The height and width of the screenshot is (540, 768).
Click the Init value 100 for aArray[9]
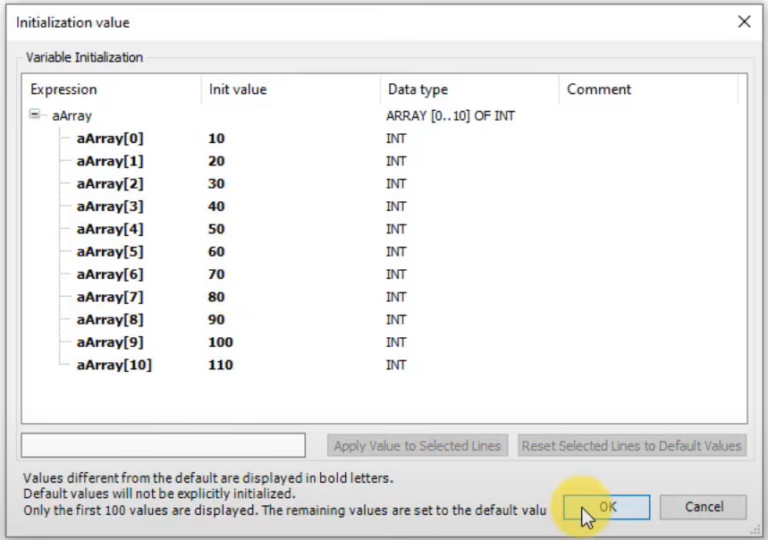click(x=221, y=342)
